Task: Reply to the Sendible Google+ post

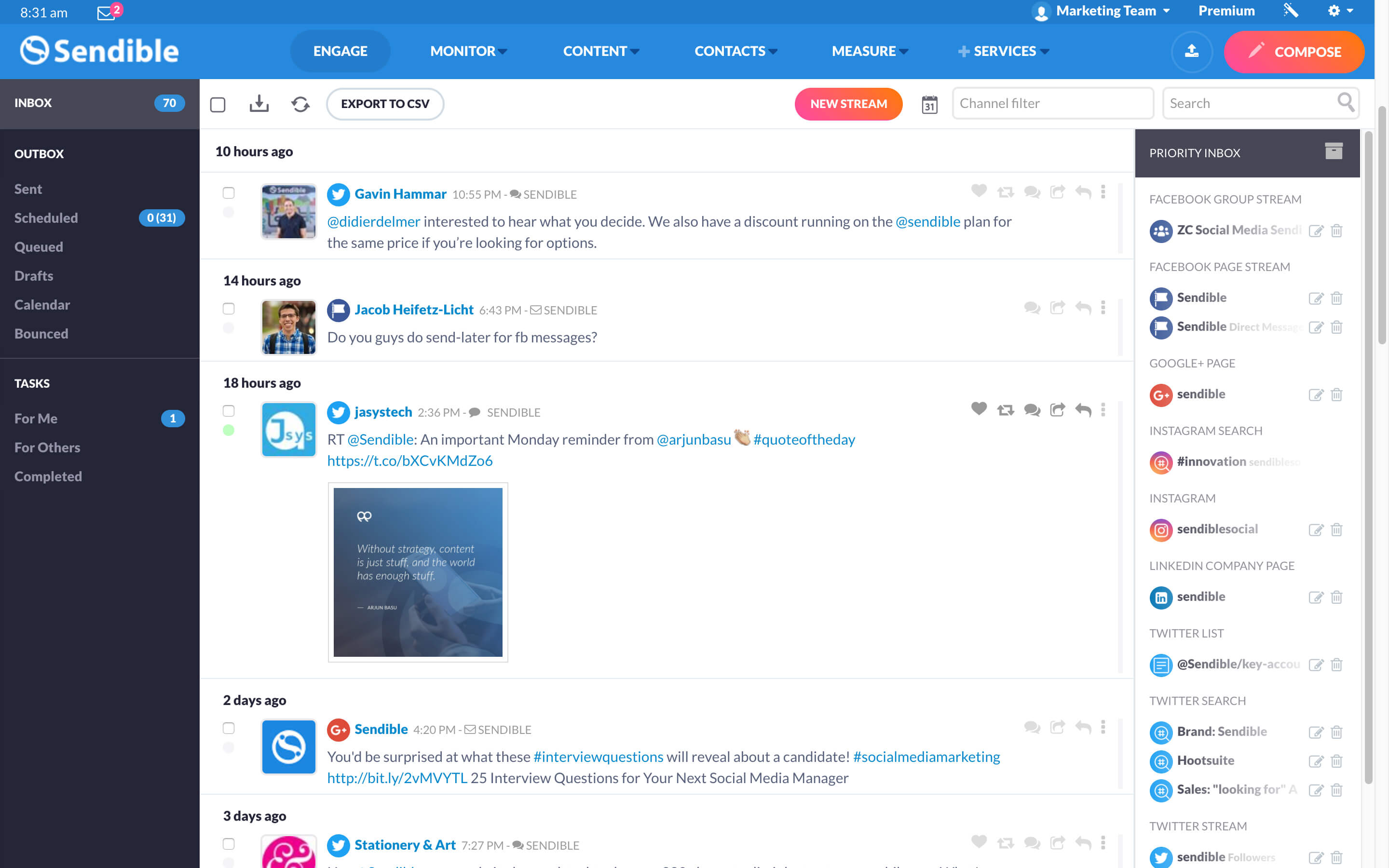Action: pos(1083,727)
